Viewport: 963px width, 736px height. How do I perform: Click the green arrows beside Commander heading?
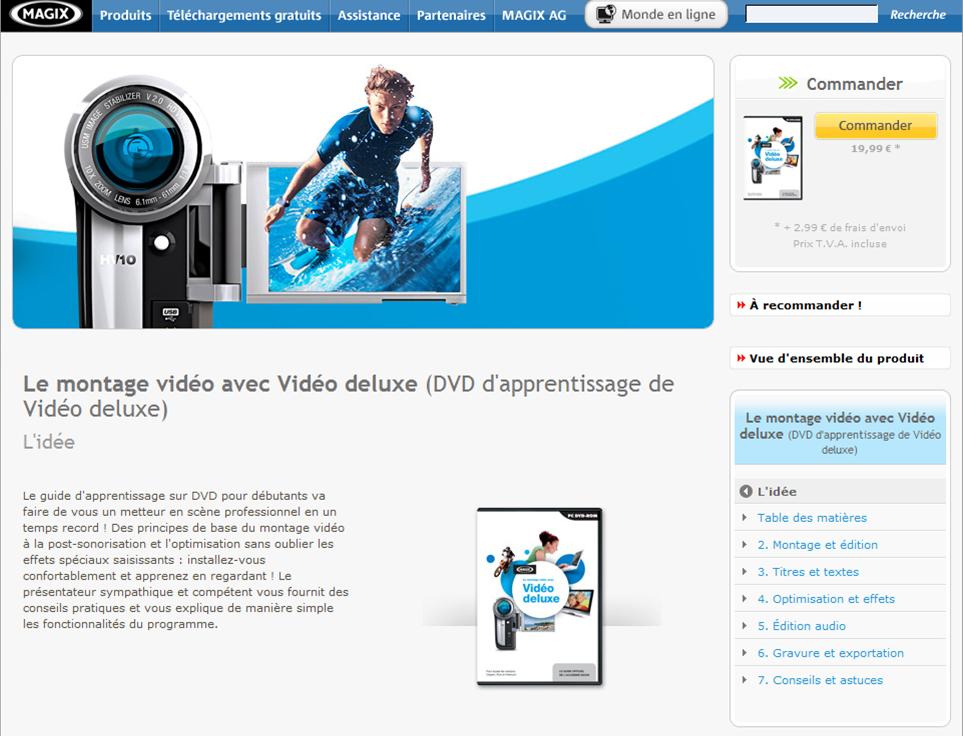pyautogui.click(x=788, y=83)
